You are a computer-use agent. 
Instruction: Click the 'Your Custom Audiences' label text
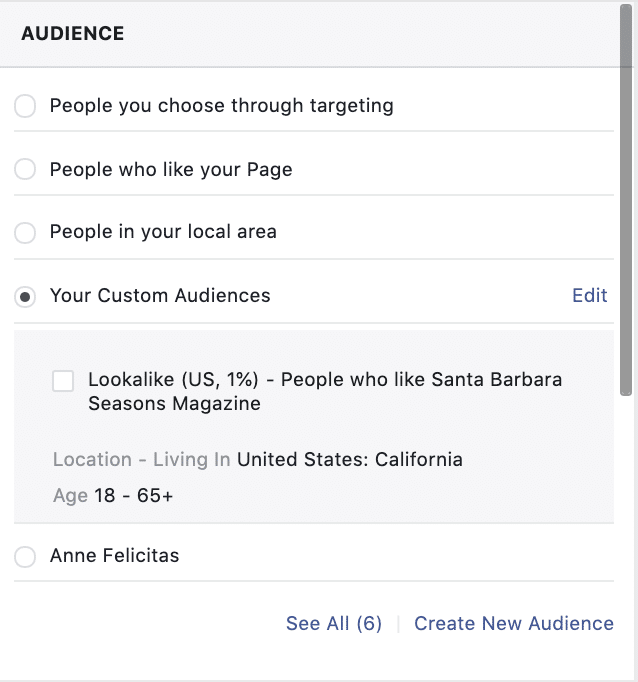pos(160,296)
